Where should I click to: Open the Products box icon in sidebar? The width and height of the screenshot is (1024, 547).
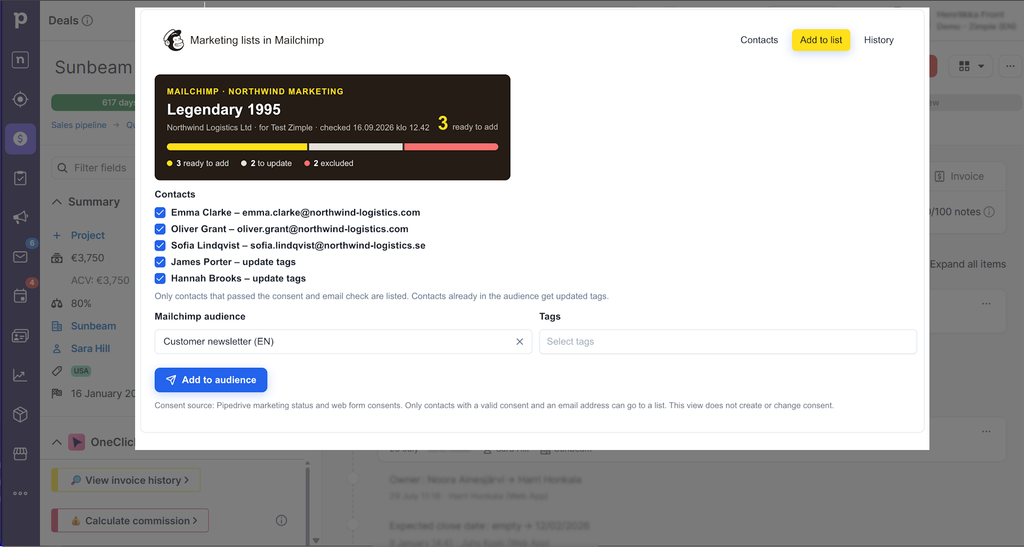(x=20, y=414)
